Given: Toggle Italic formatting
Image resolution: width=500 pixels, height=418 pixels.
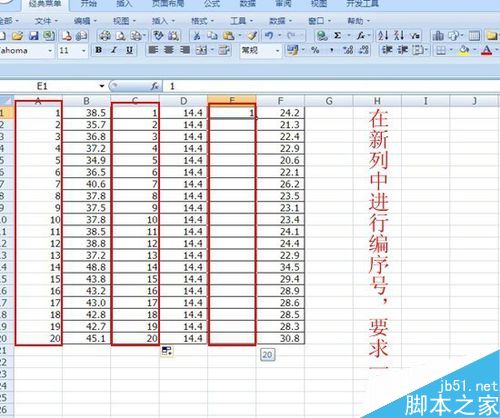Looking at the screenshot, I should [114, 50].
